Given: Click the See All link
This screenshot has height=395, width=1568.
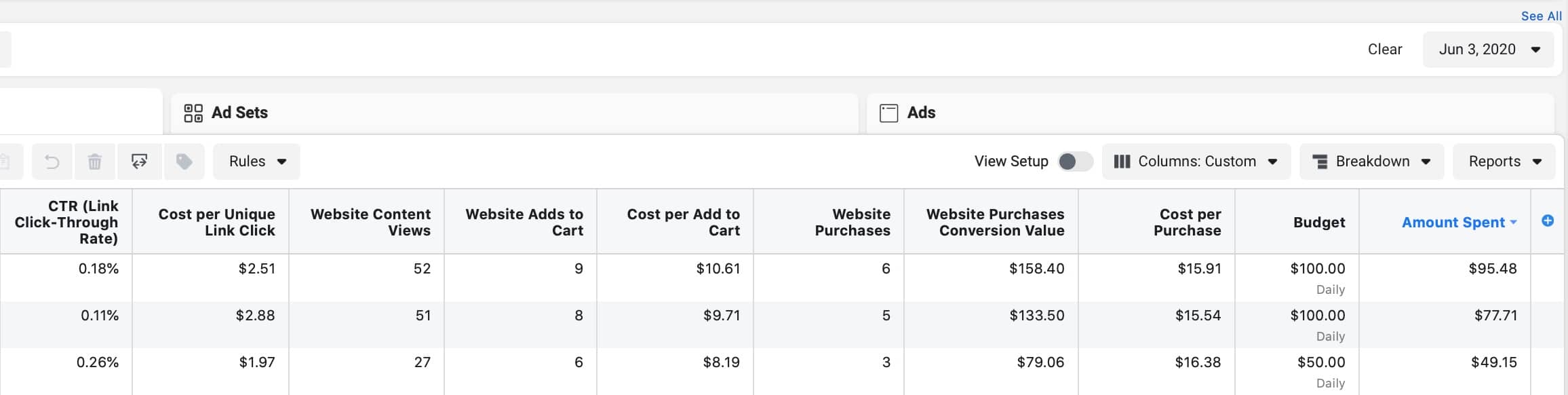Looking at the screenshot, I should click(x=1541, y=16).
